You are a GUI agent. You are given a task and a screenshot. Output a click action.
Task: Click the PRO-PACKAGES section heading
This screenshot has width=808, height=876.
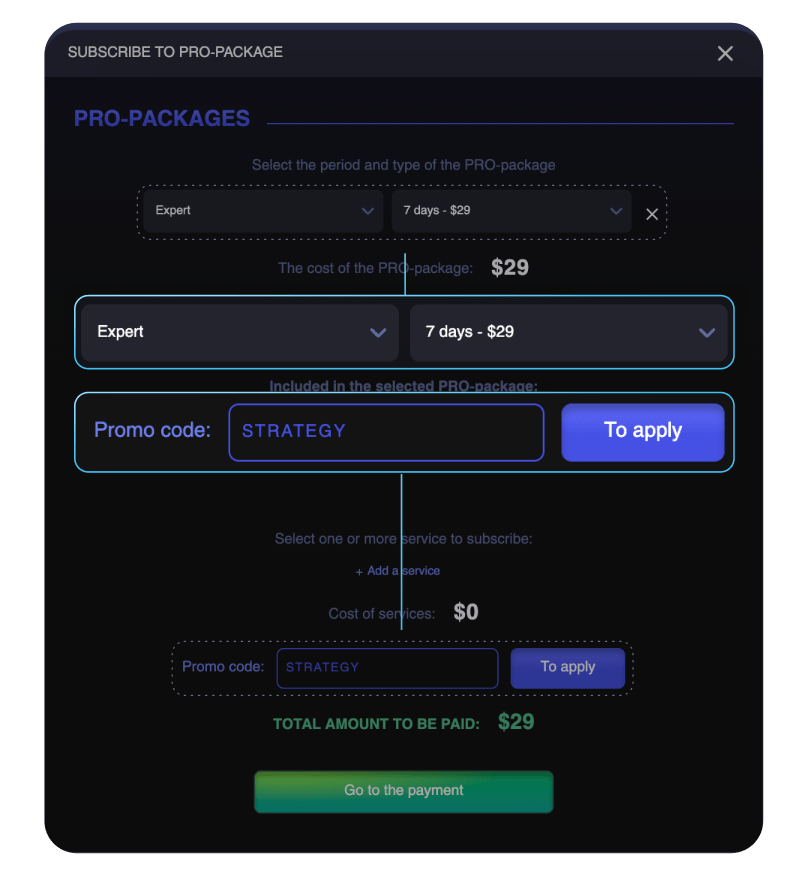(162, 119)
